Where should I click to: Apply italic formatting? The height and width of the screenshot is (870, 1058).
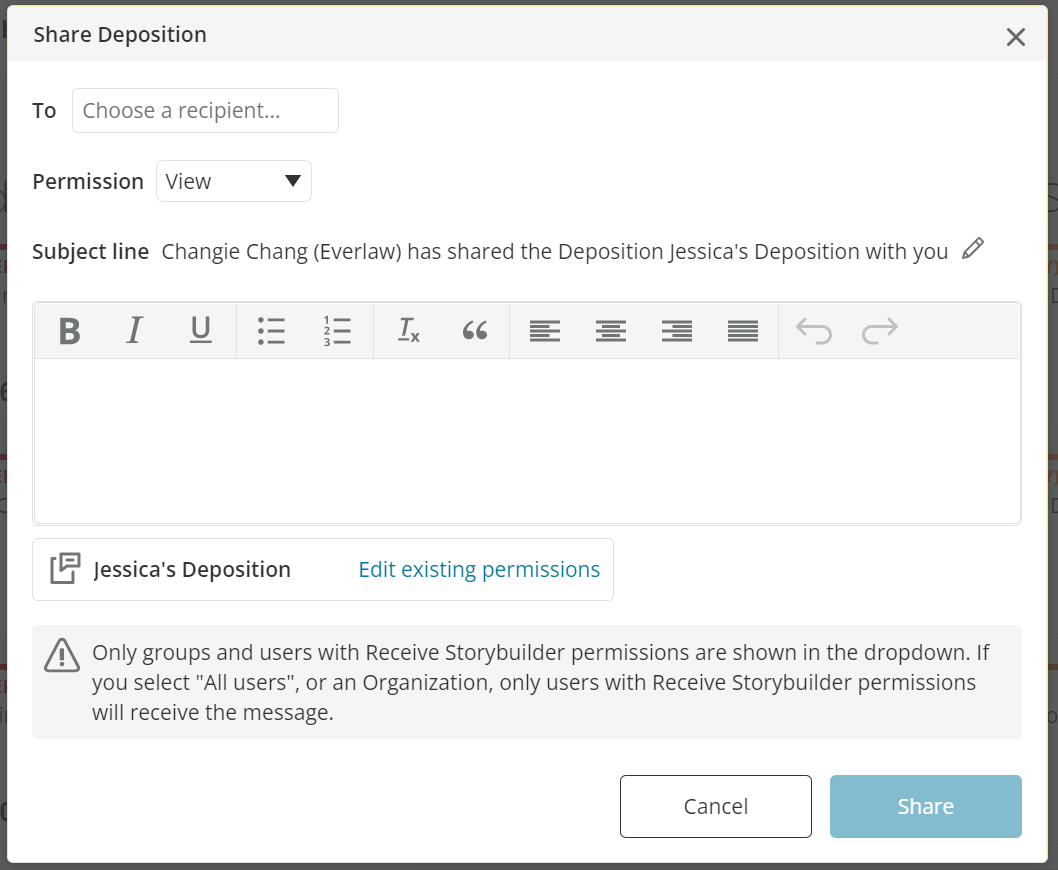coord(134,331)
